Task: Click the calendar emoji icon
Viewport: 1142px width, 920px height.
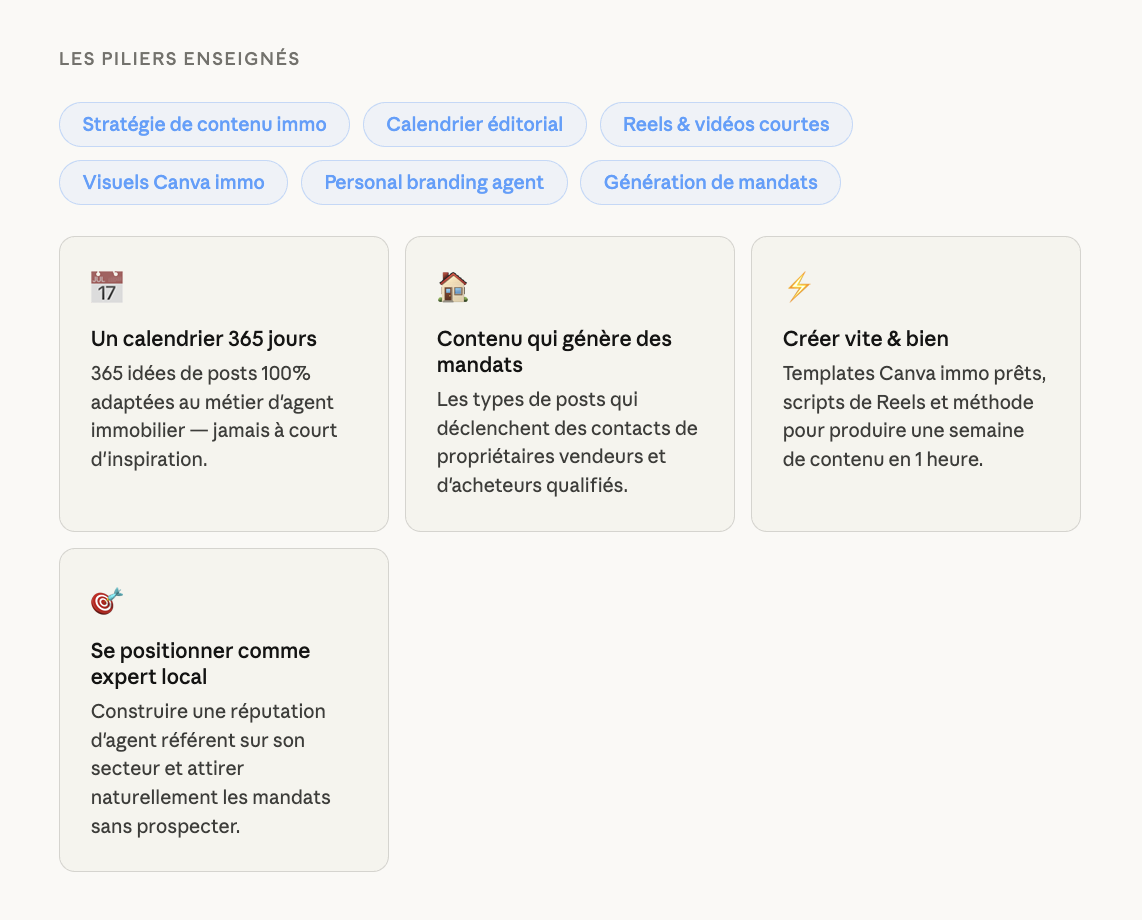Action: [x=107, y=287]
